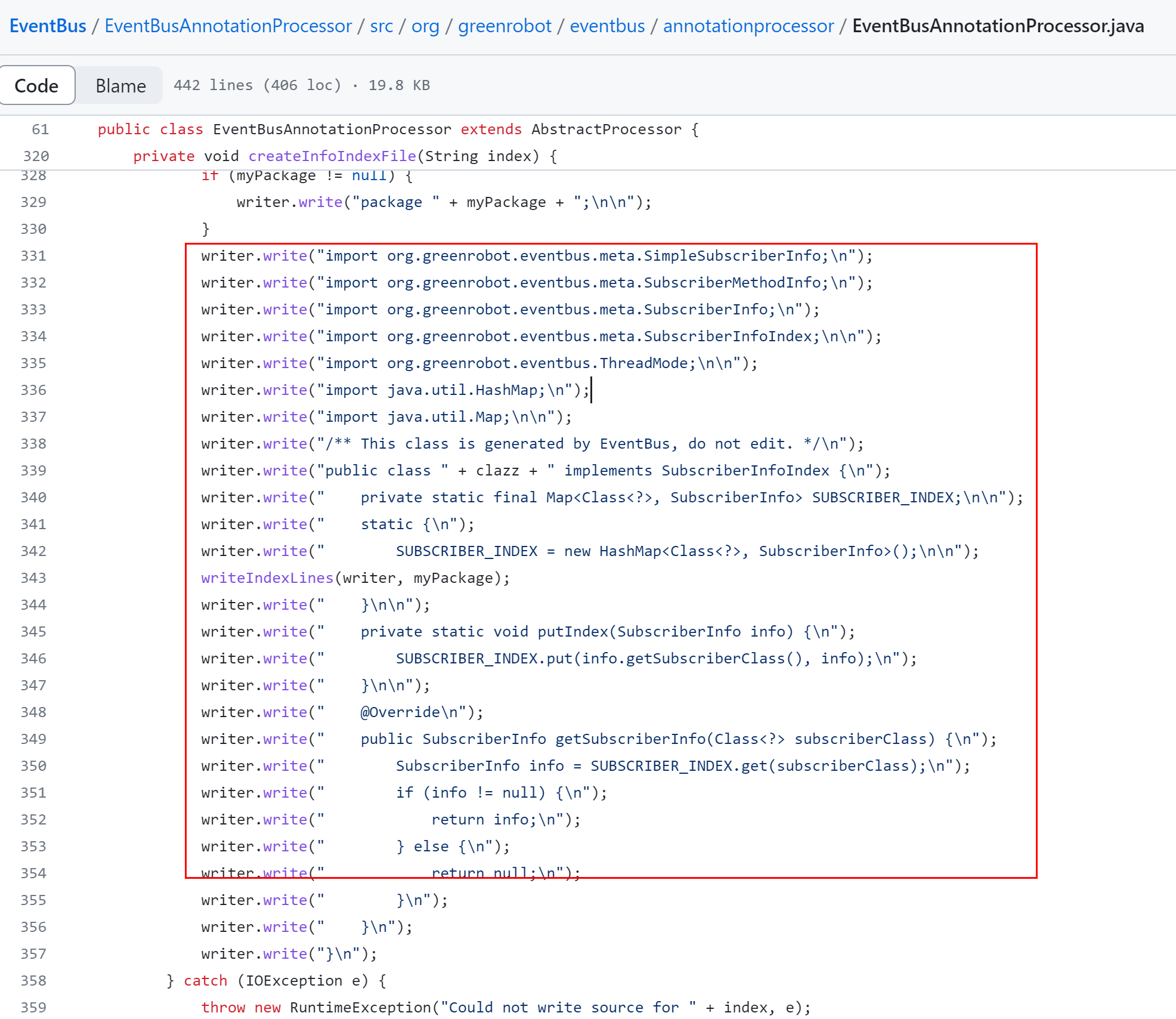Click catch IOException line
The height and width of the screenshot is (1019, 1176).
click(x=276, y=981)
